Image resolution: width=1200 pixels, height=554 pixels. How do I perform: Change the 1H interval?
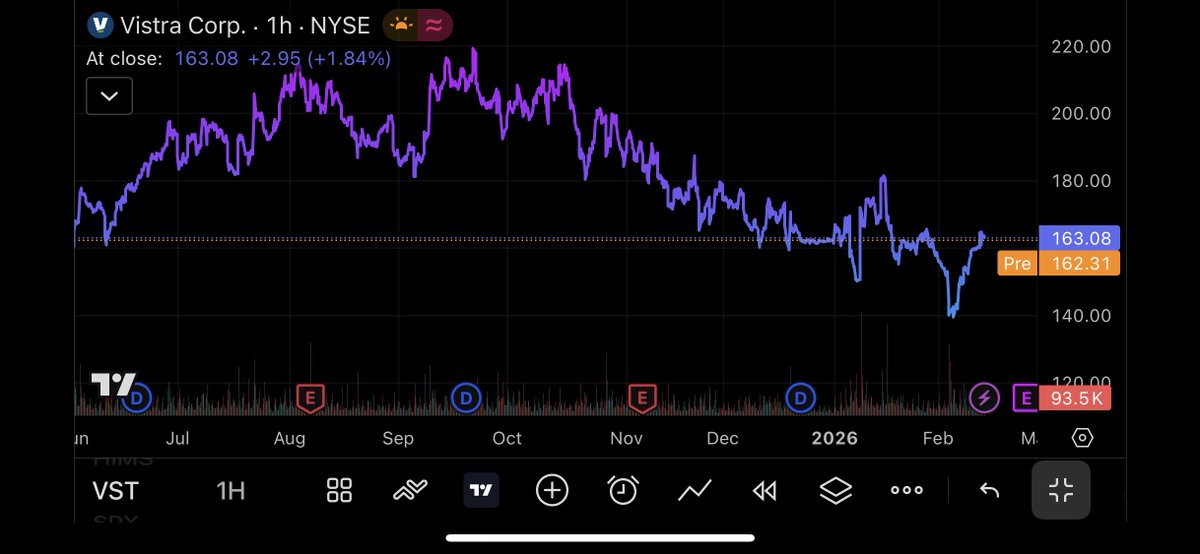231,490
